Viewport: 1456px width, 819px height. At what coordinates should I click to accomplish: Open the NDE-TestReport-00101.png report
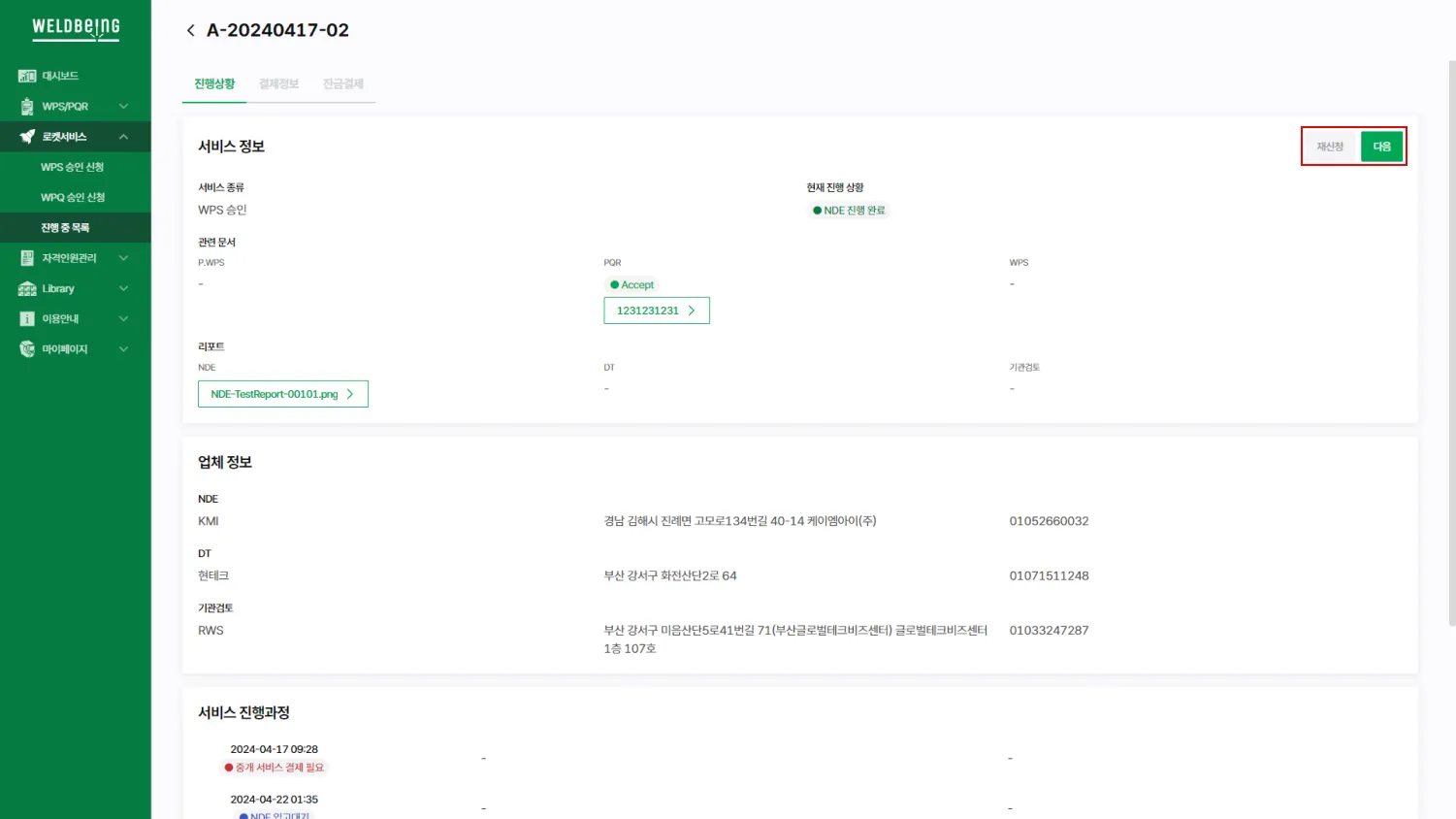tap(282, 394)
